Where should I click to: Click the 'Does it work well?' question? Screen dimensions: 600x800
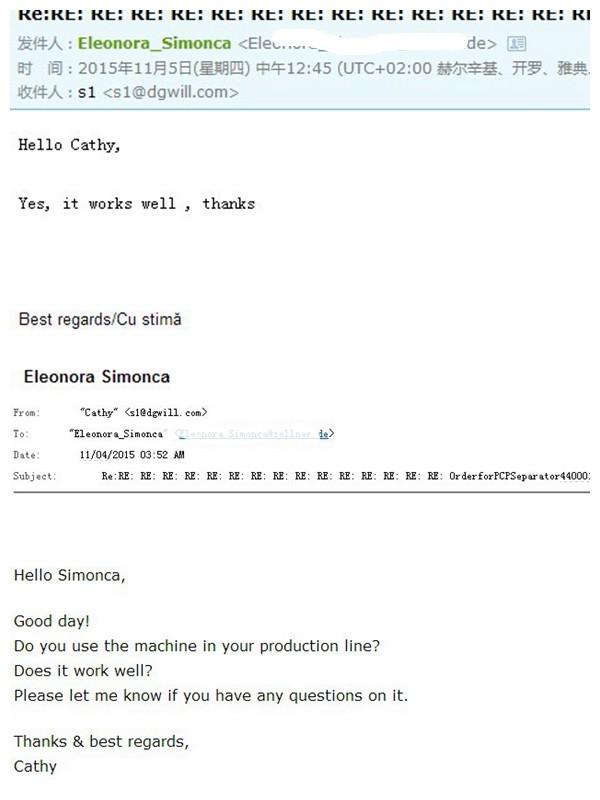[x=83, y=670]
